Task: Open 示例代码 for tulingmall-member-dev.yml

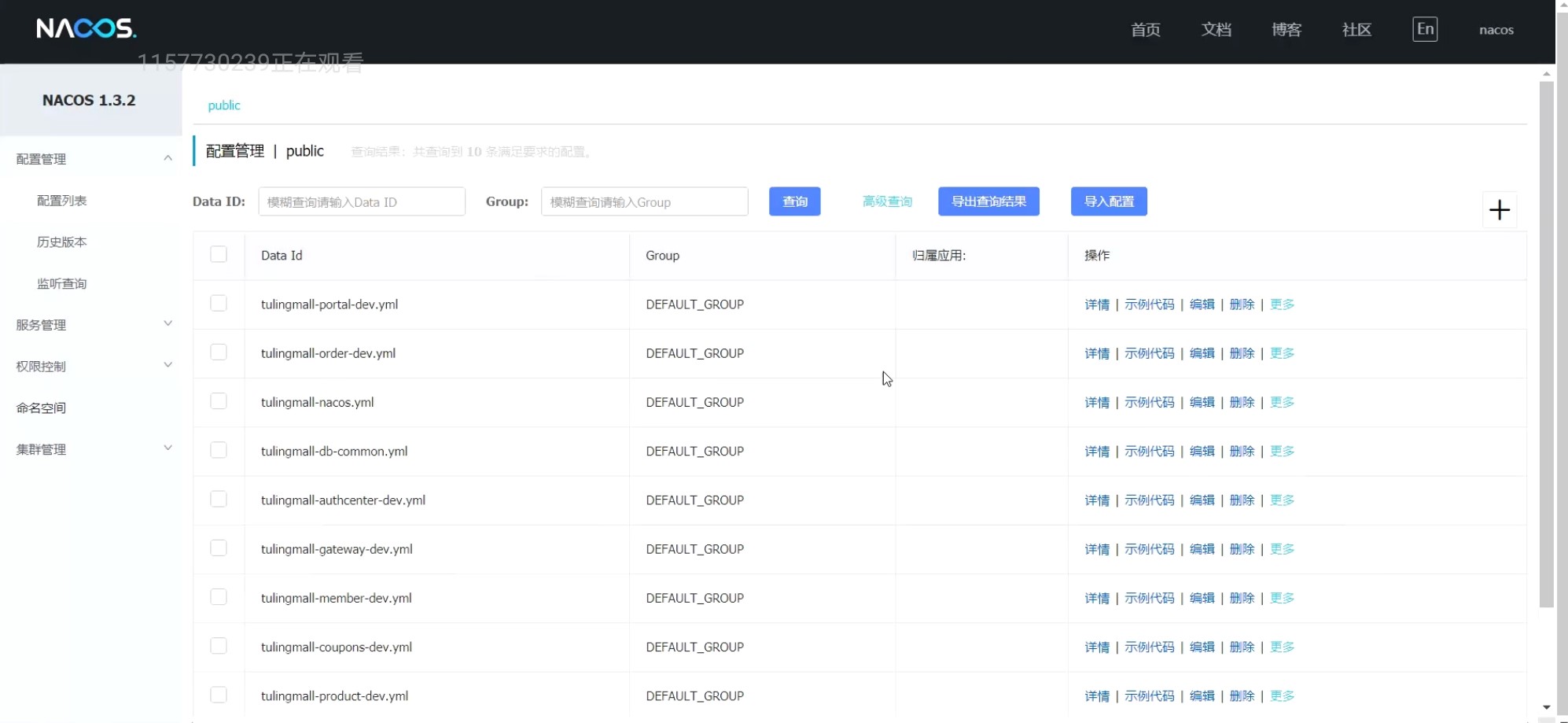Action: coord(1149,598)
